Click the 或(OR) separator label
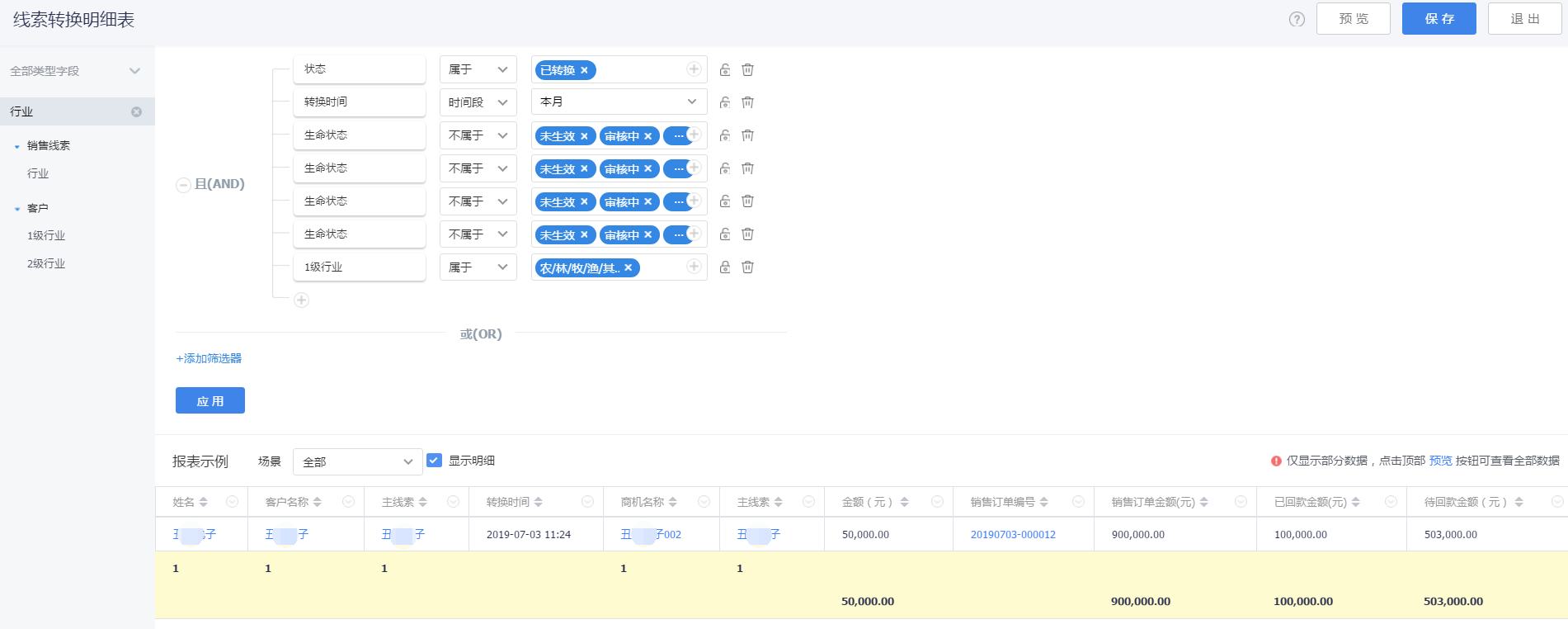Image resolution: width=1568 pixels, height=629 pixels. click(x=481, y=334)
